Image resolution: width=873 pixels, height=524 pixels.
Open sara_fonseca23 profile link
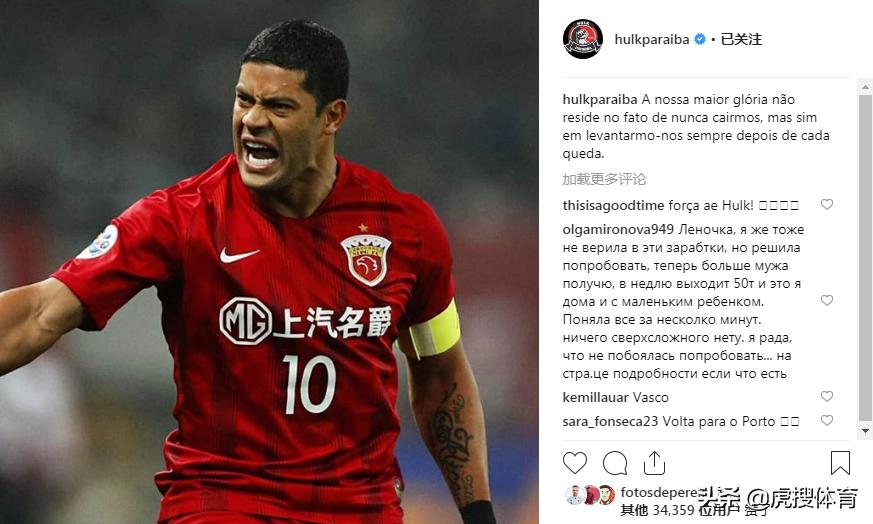(x=610, y=422)
